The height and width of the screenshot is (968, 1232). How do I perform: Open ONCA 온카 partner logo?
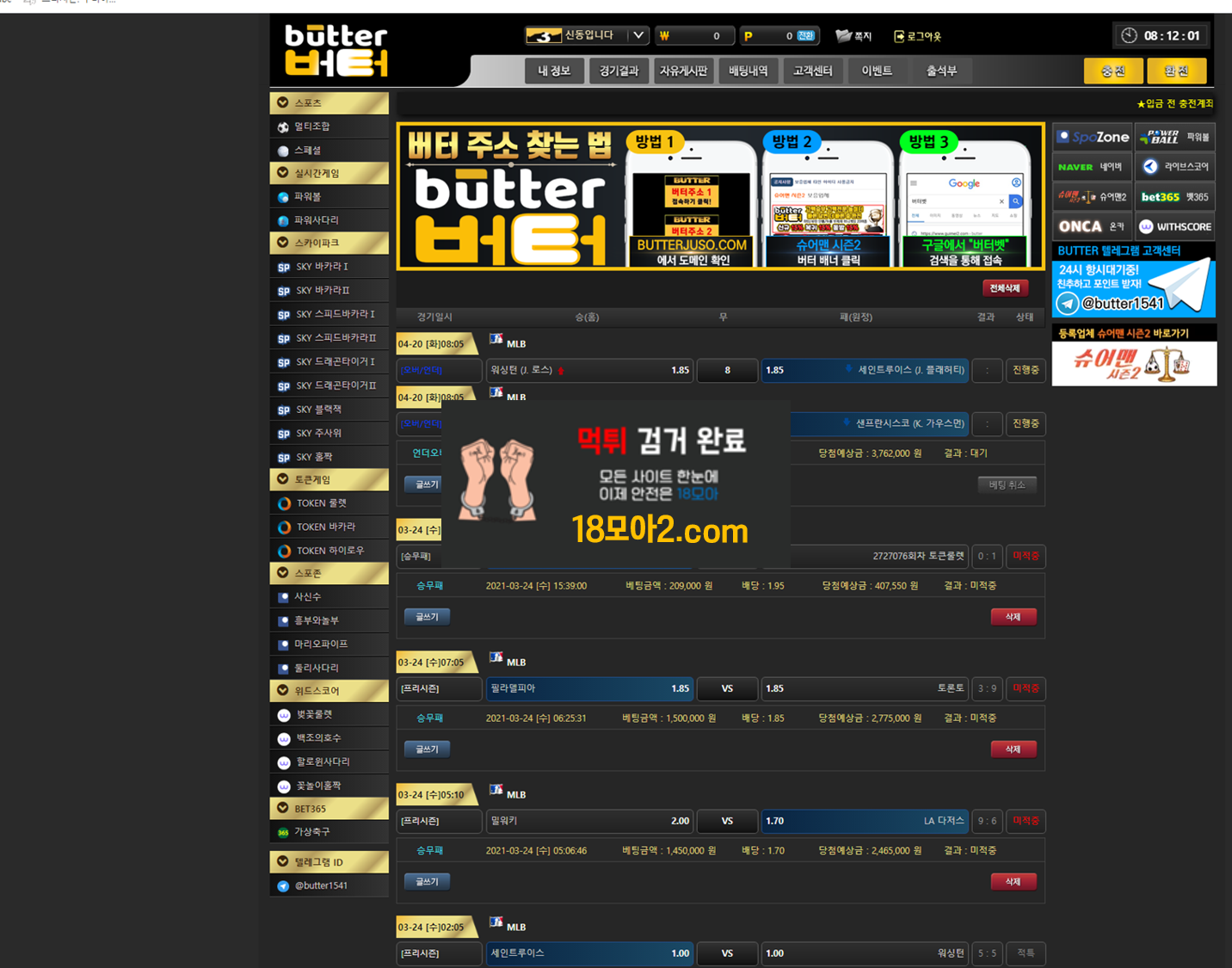1093,226
